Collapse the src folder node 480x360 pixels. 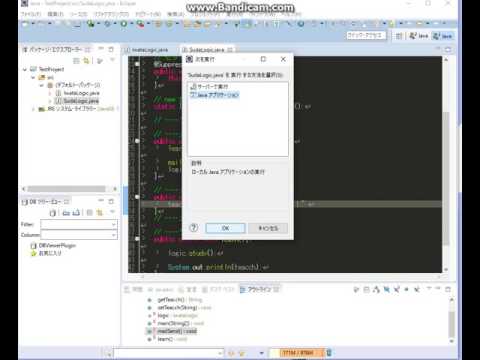click(33, 77)
